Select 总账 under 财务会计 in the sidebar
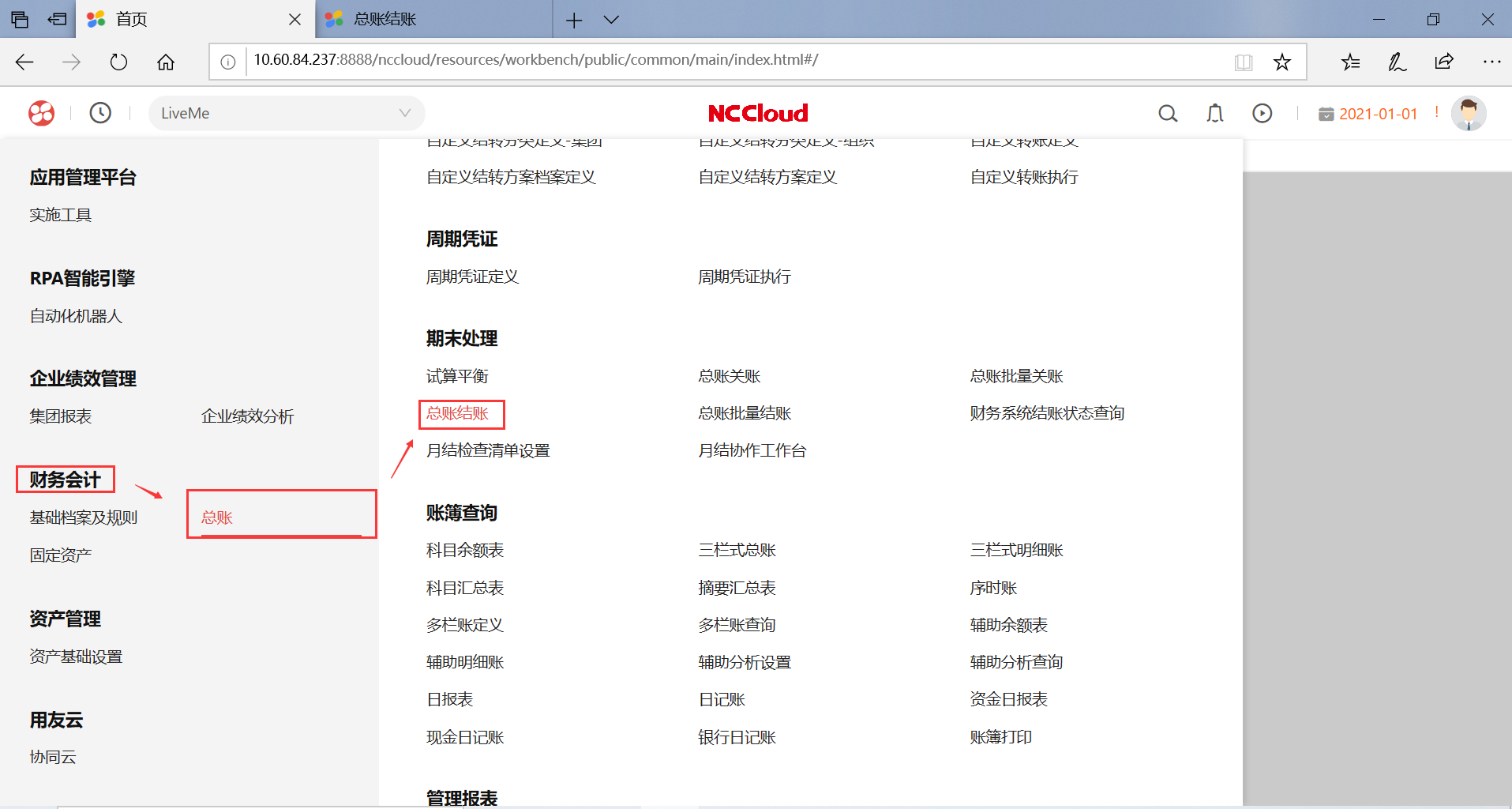 tap(217, 517)
